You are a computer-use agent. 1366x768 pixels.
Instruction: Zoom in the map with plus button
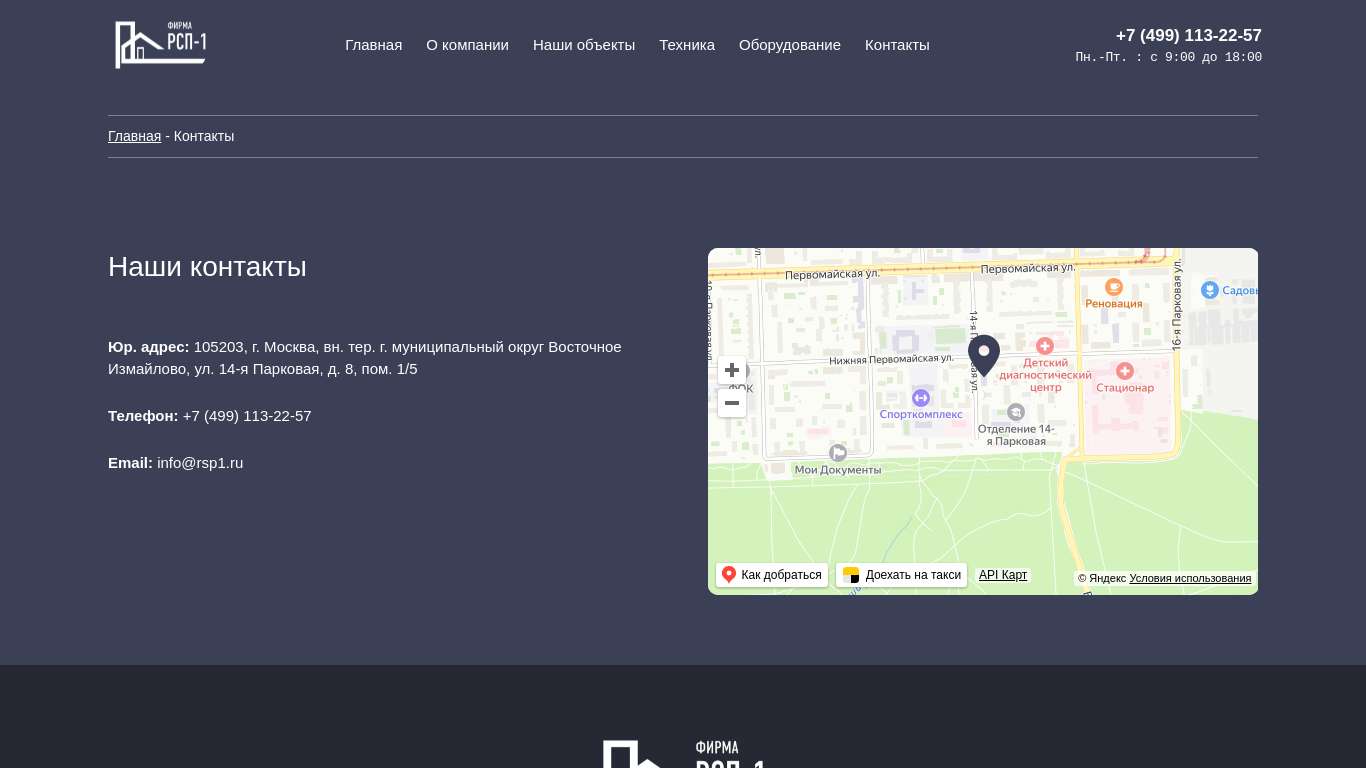click(x=732, y=370)
